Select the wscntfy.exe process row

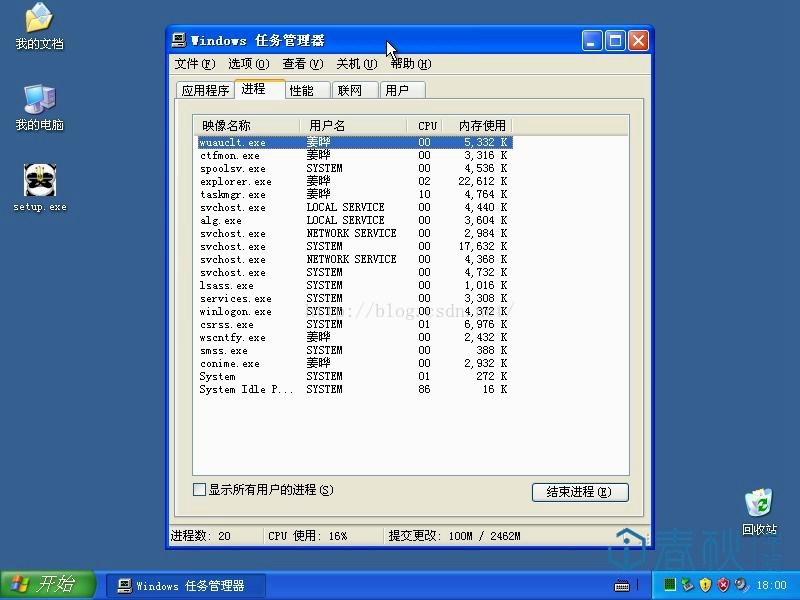(x=355, y=337)
